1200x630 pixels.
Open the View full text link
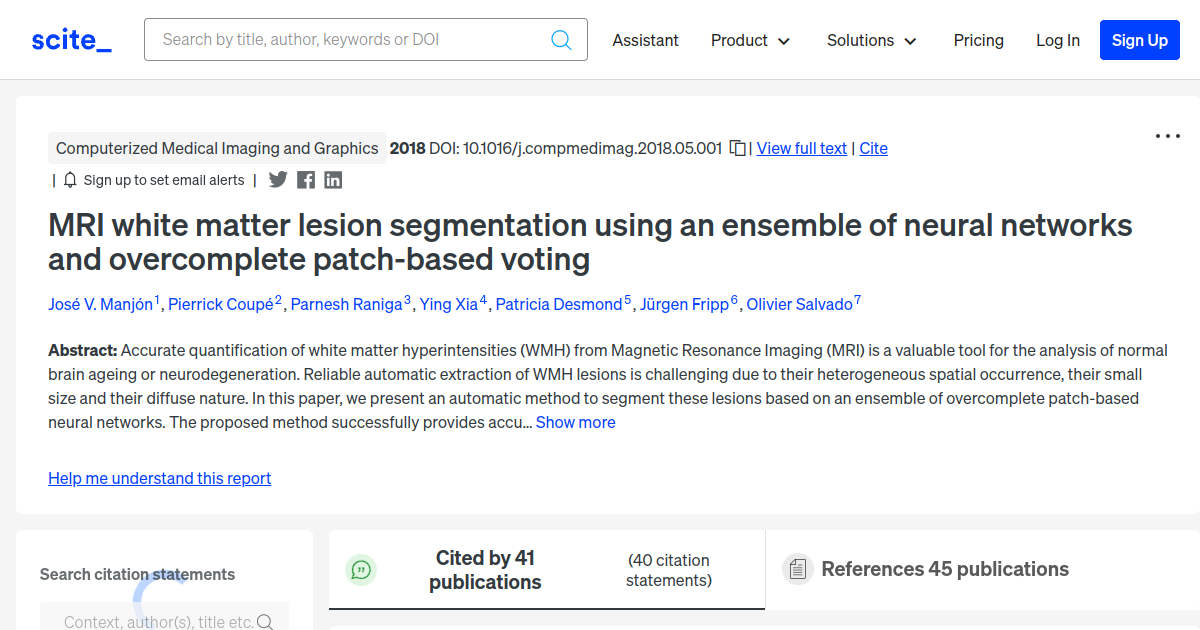(x=802, y=148)
